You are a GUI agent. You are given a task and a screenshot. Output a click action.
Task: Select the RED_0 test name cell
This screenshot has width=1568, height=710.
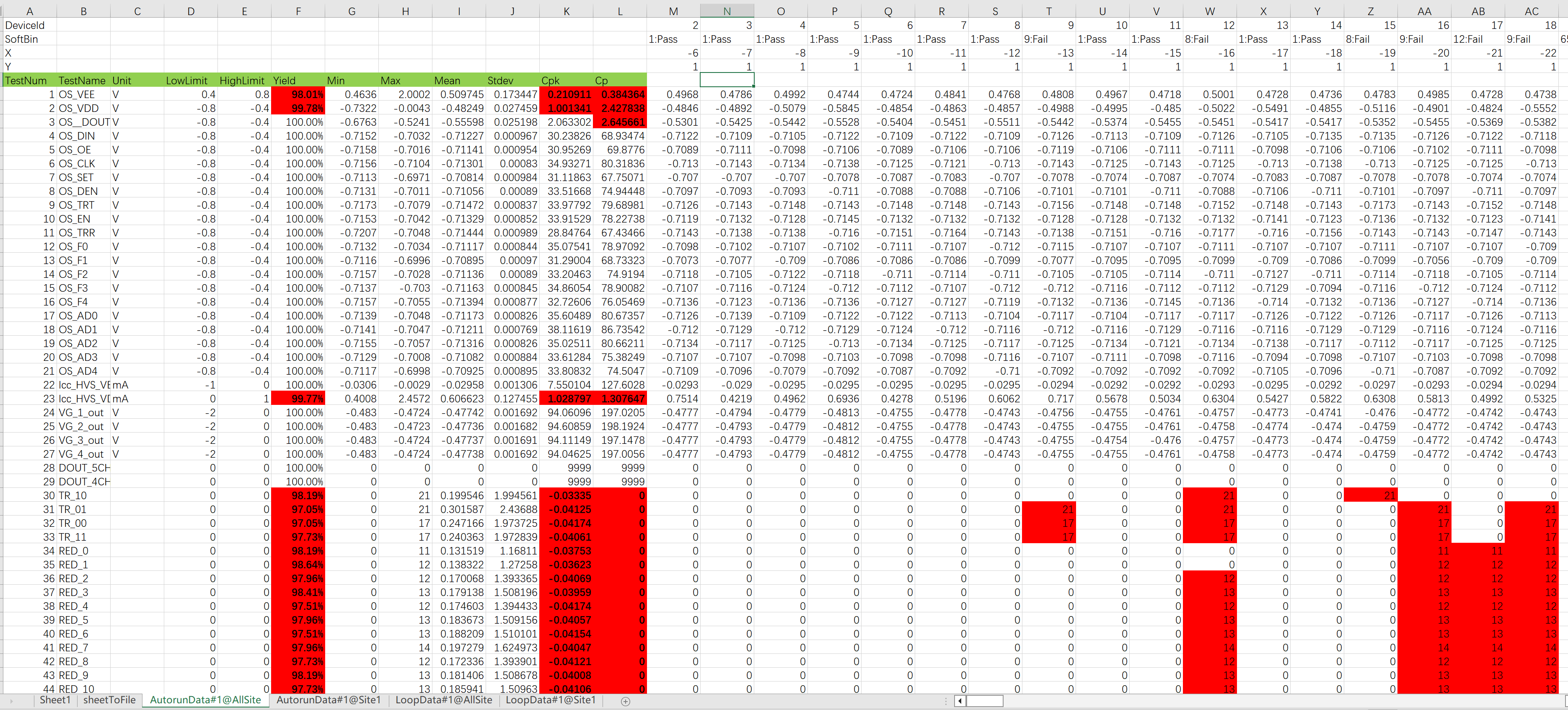click(83, 551)
